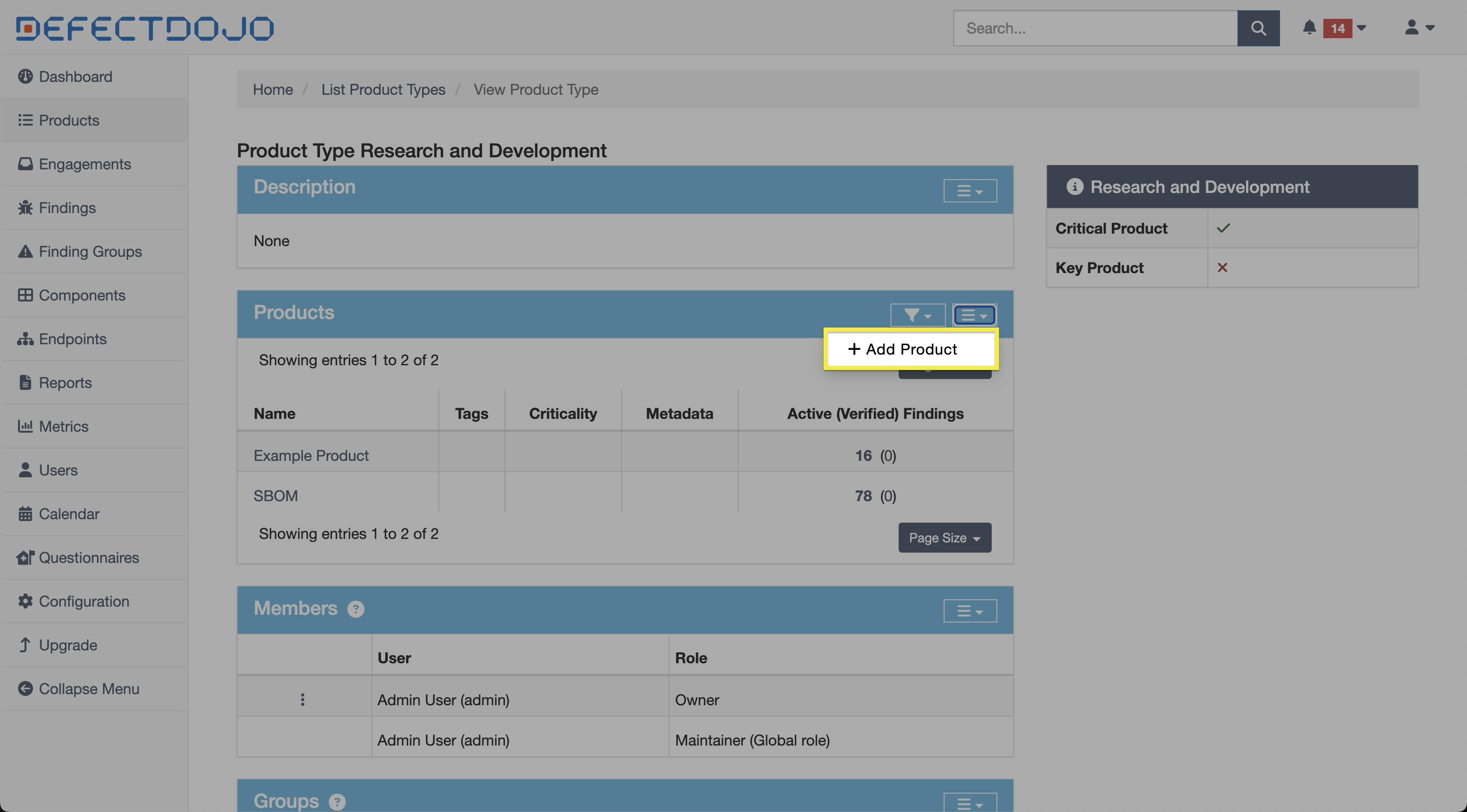
Task: Click the info icon beside Research and Development
Action: click(x=1075, y=186)
